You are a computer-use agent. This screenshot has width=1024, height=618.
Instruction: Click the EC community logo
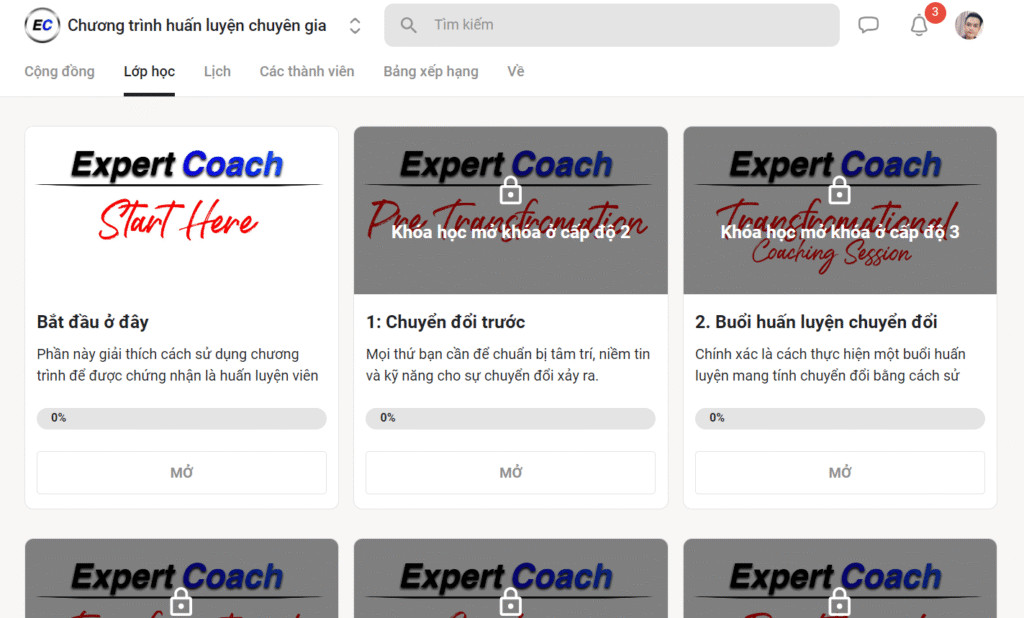click(42, 25)
